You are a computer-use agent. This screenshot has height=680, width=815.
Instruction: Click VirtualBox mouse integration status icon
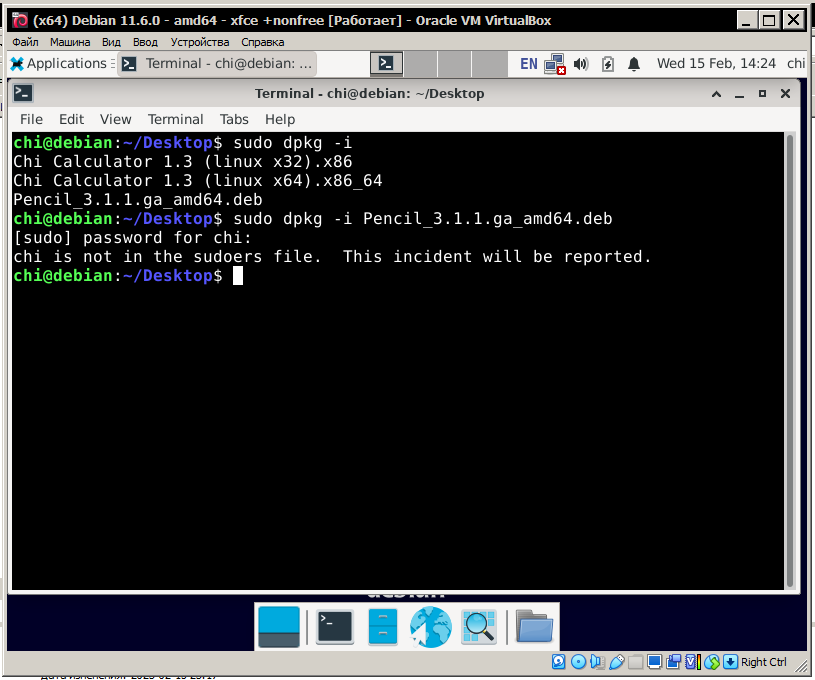pyautogui.click(x=713, y=662)
